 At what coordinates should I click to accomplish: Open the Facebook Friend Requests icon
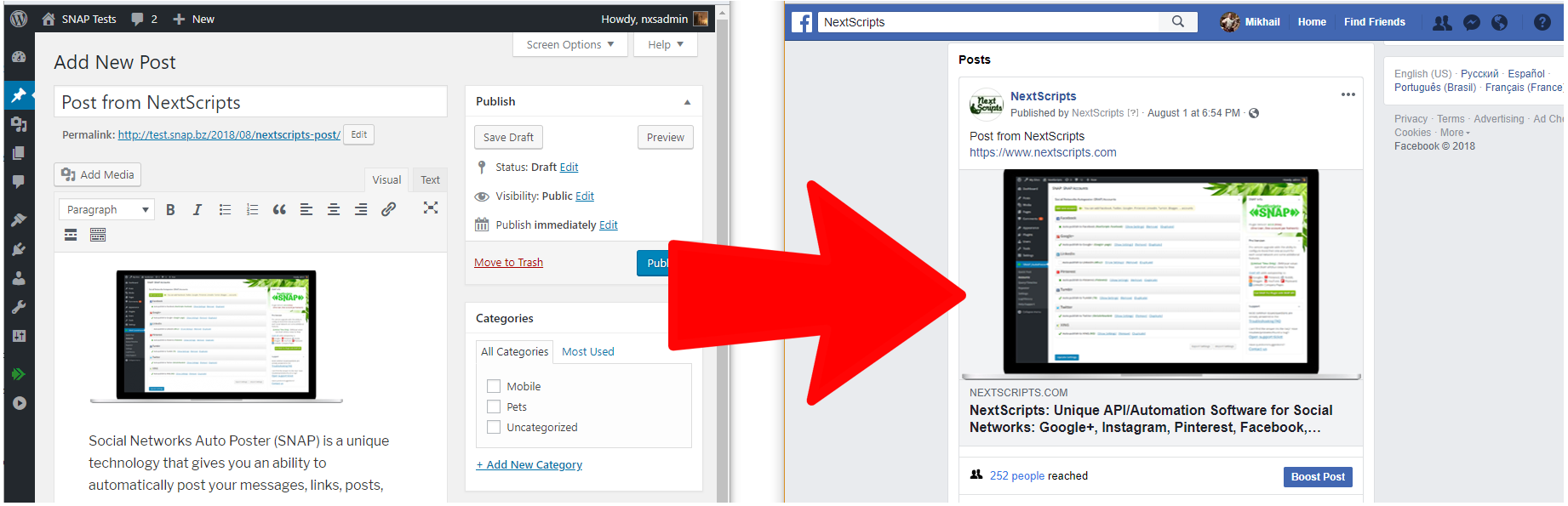[1442, 23]
